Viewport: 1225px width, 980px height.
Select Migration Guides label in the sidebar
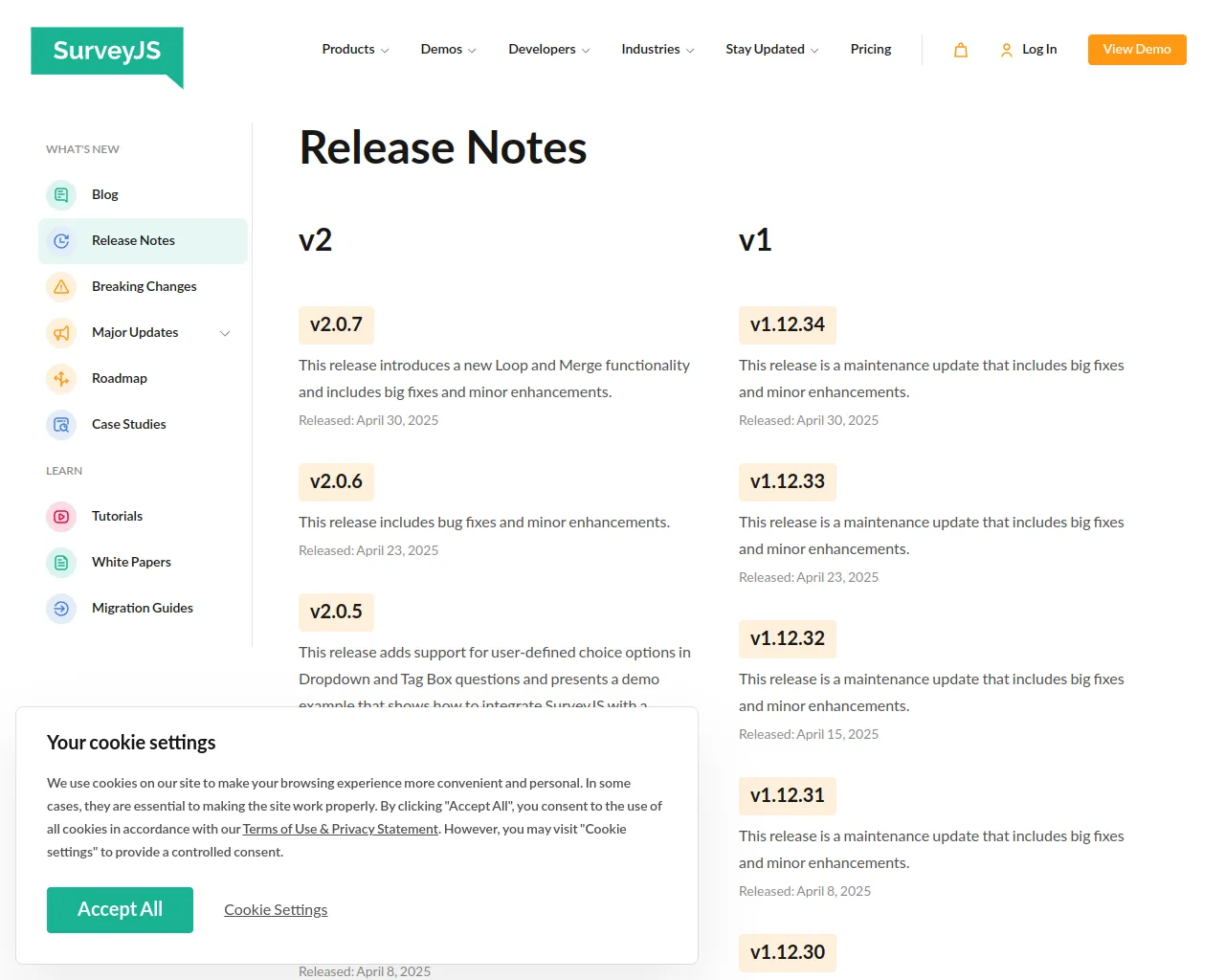(x=143, y=609)
